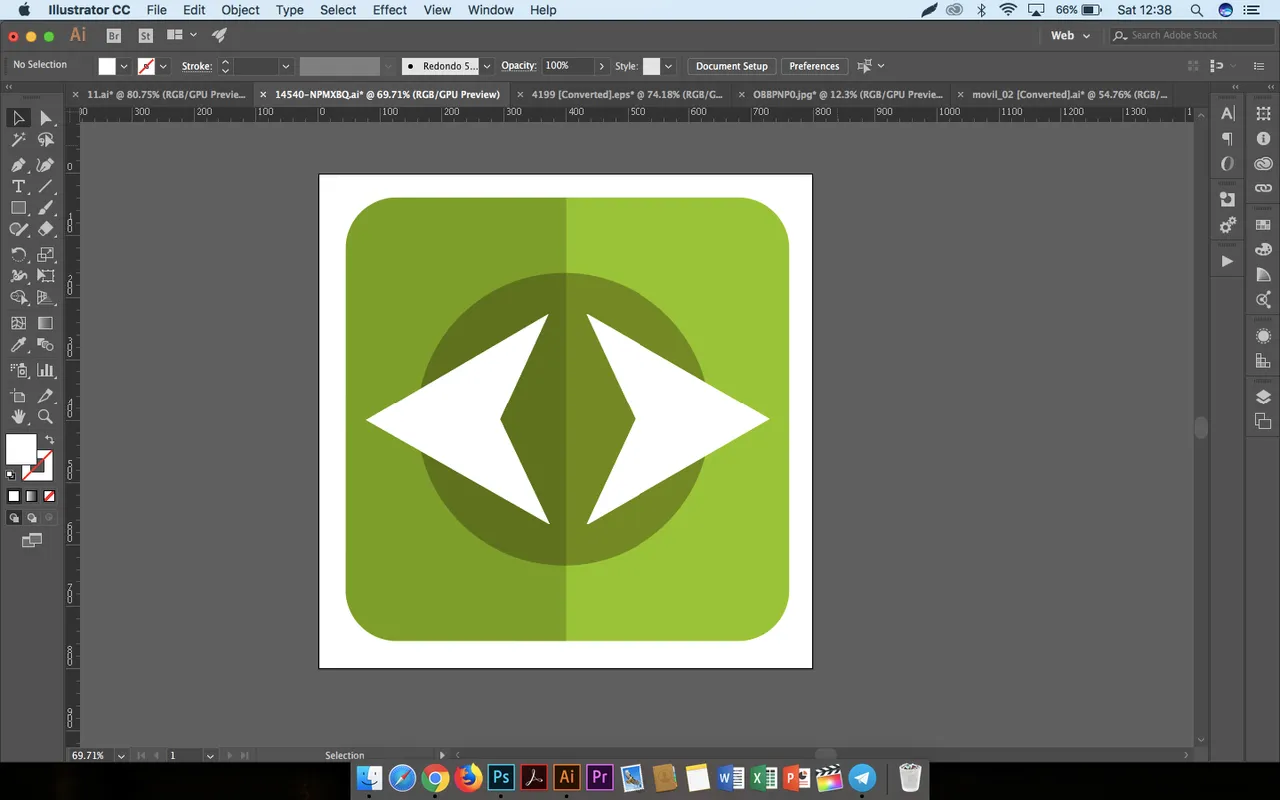Open the zoom level dropdown in status bar

121,756
